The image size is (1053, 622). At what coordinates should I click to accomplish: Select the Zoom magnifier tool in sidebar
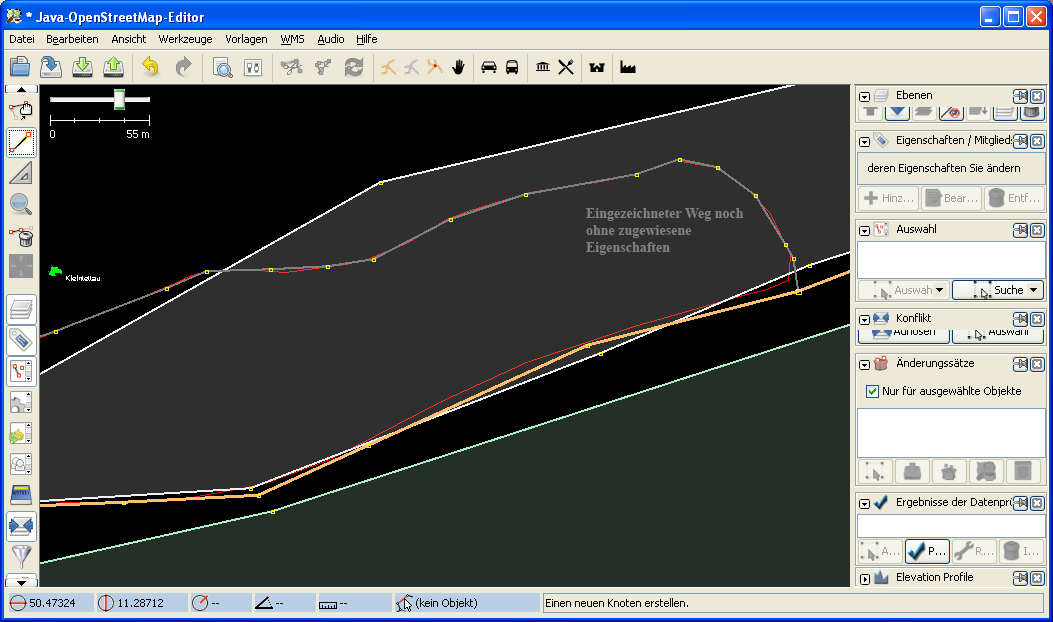(x=21, y=204)
